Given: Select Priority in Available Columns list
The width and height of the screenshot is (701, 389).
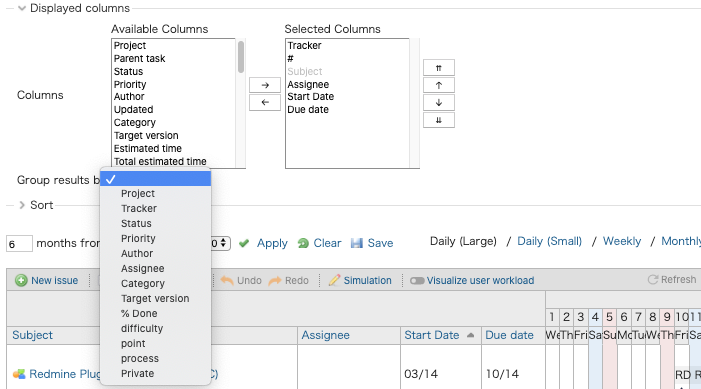Looking at the screenshot, I should [130, 85].
